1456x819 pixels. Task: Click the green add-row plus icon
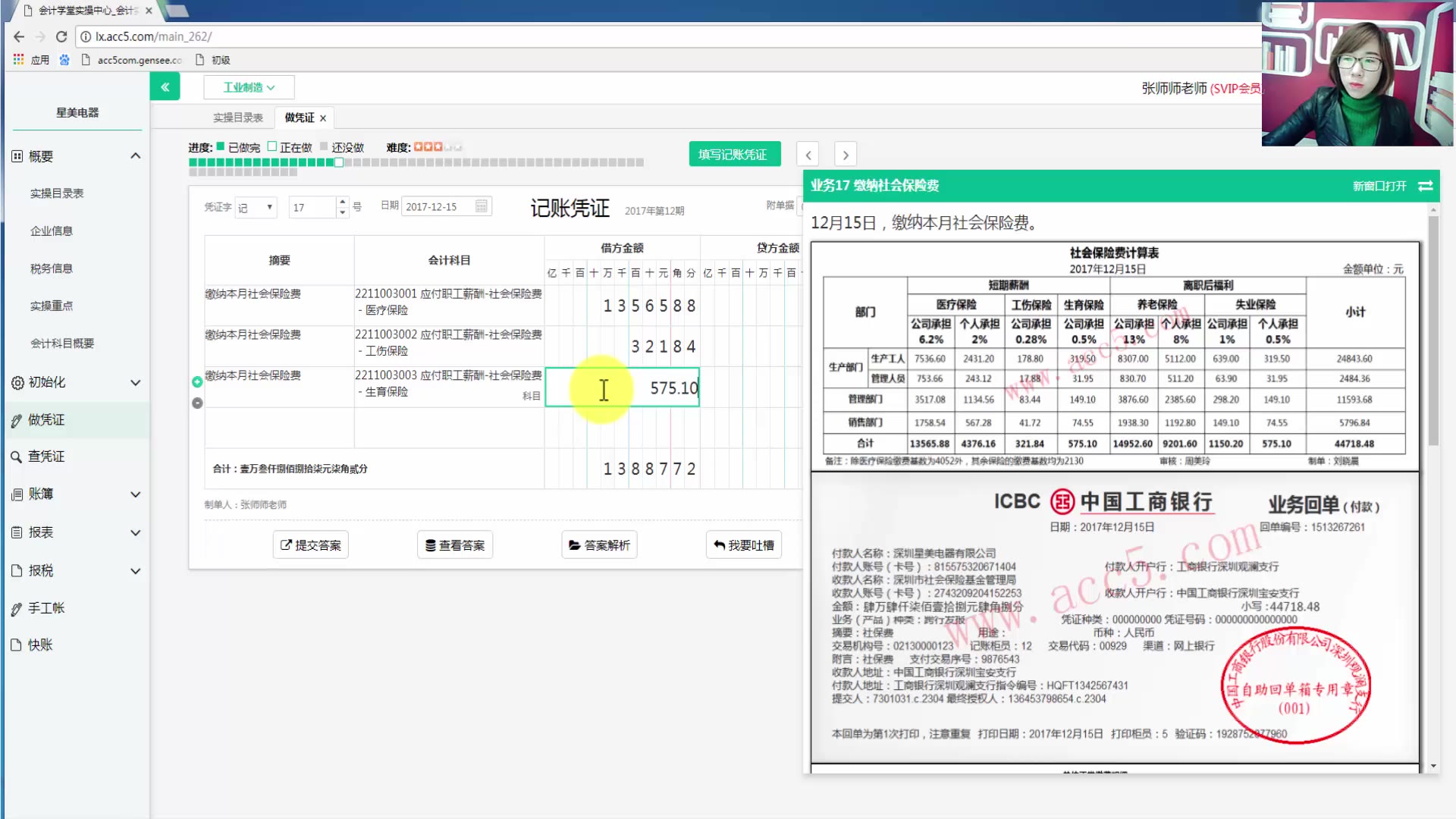[x=197, y=381]
